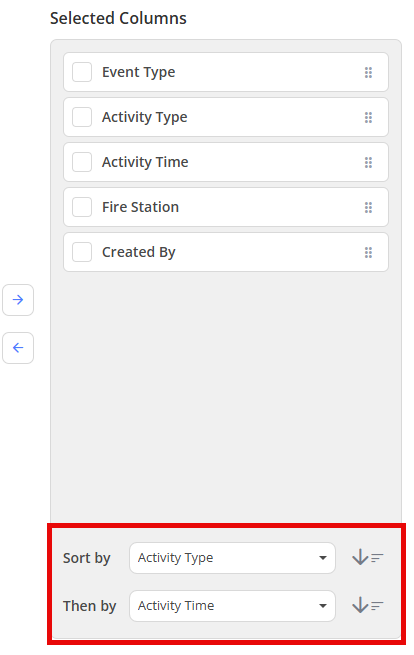Screen dimensions: 414x655
Task: Click the Fire Station drag handle
Action: [x=368, y=208]
